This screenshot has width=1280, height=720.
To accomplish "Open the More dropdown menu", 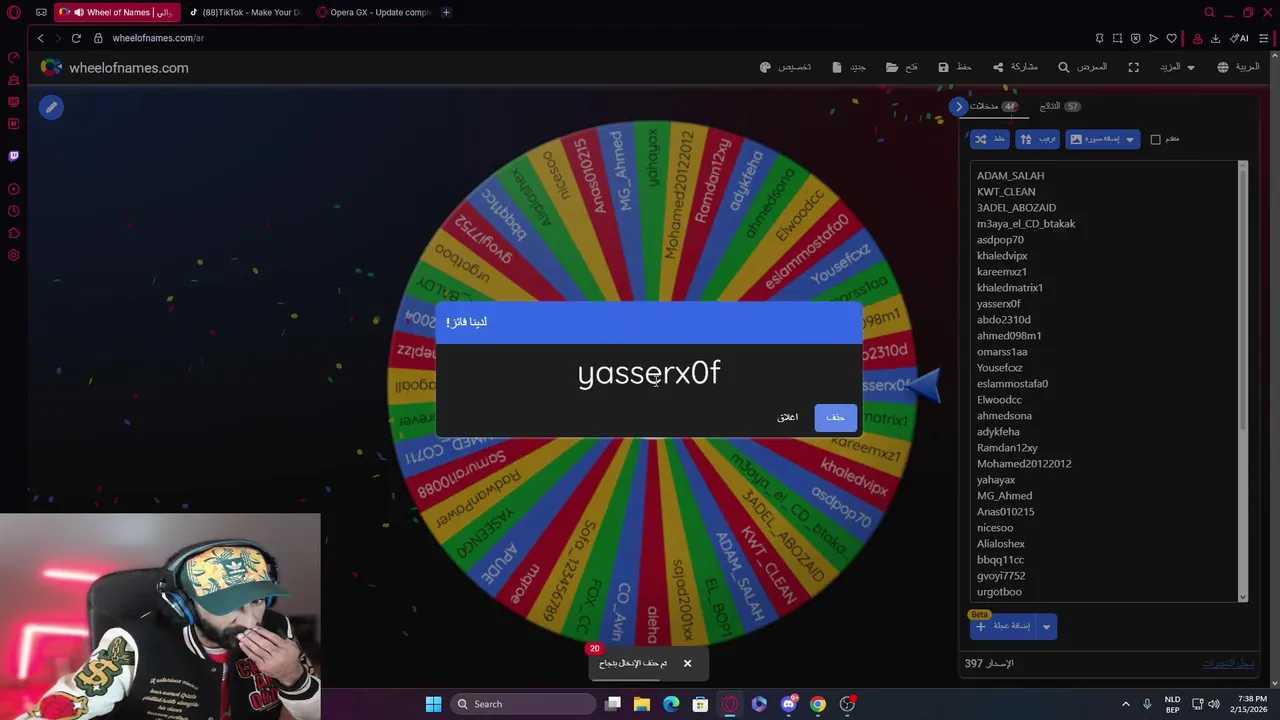I will [1176, 67].
